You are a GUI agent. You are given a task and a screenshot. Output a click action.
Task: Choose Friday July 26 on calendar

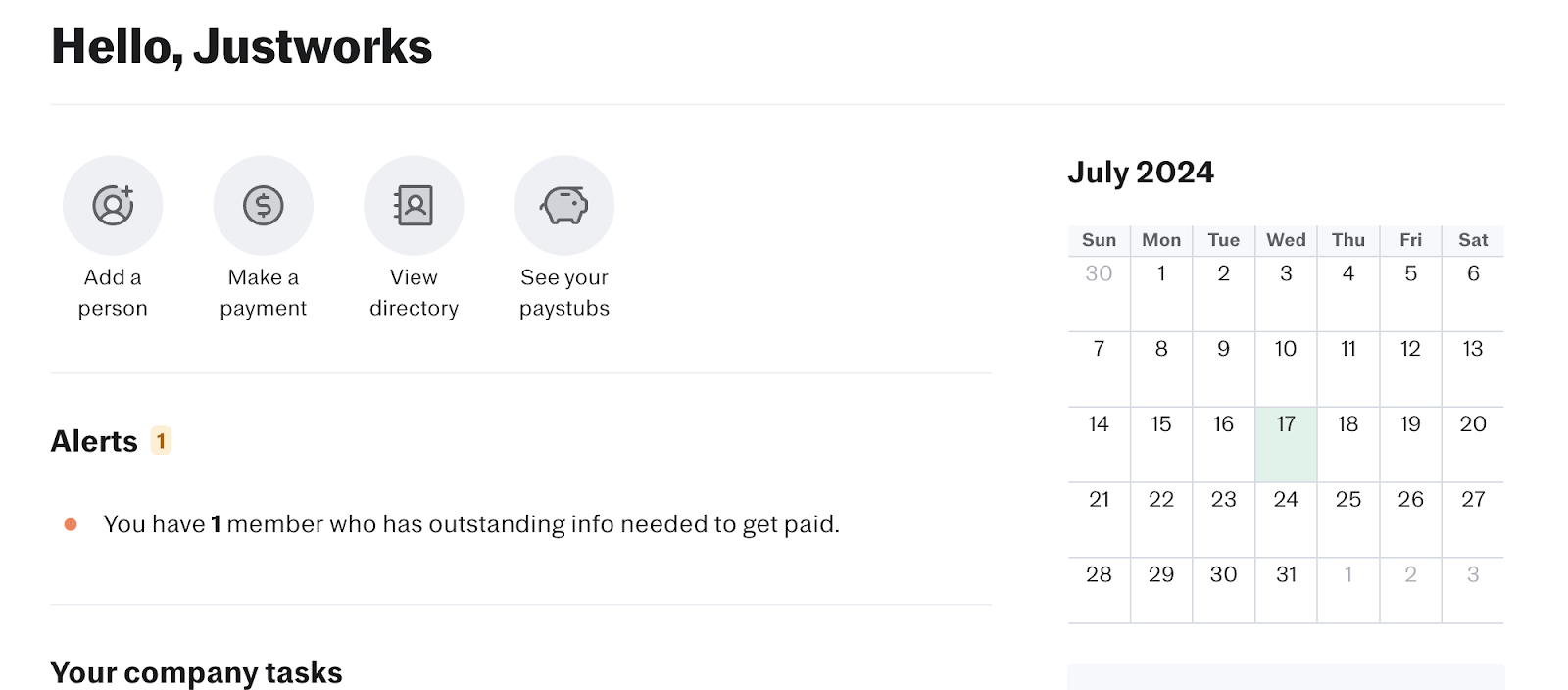pyautogui.click(x=1410, y=517)
